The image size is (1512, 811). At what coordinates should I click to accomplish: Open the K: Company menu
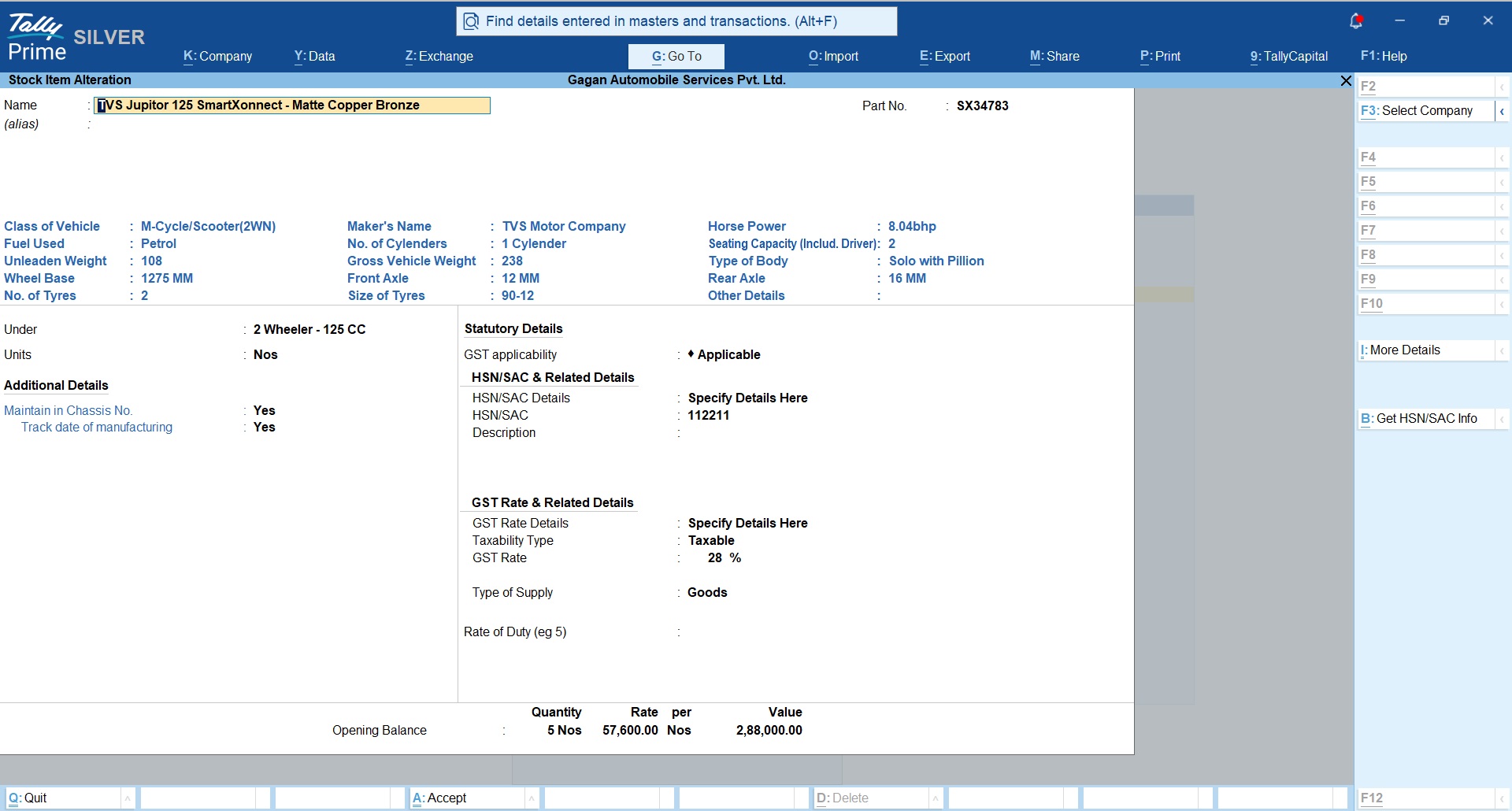pyautogui.click(x=218, y=56)
